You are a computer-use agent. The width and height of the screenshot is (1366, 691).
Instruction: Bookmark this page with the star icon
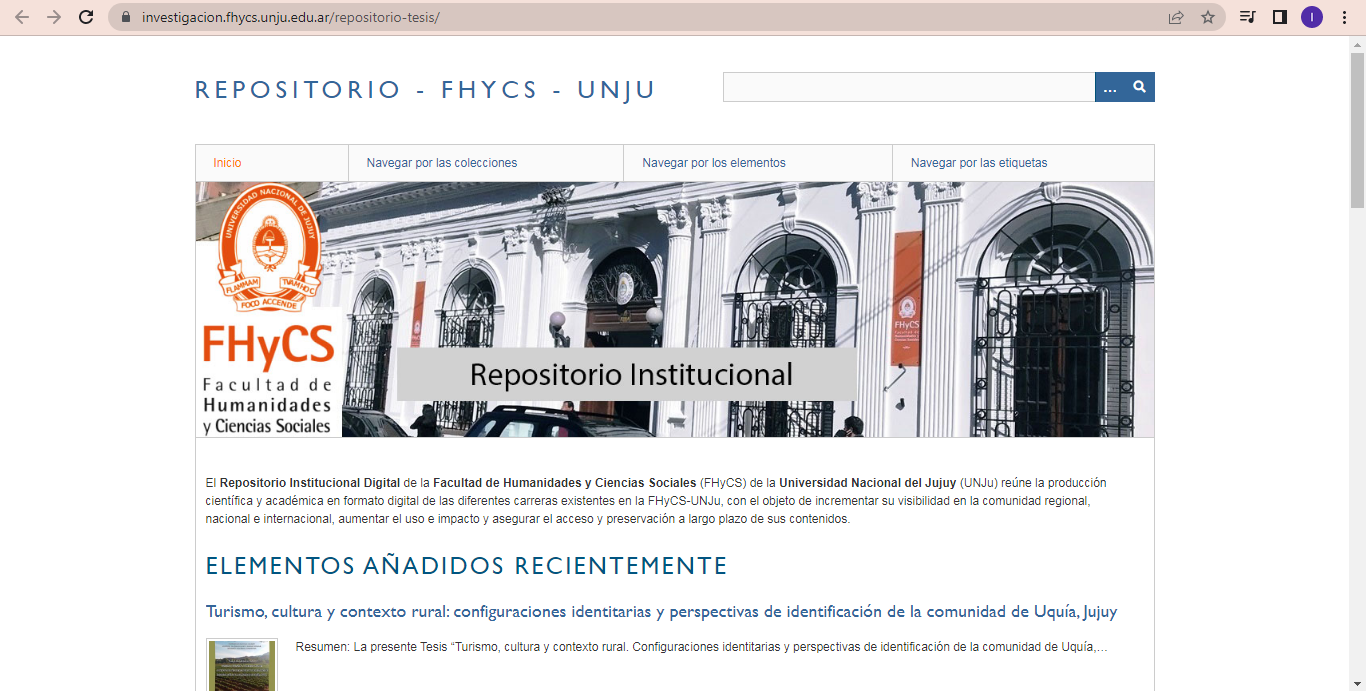pyautogui.click(x=1208, y=17)
